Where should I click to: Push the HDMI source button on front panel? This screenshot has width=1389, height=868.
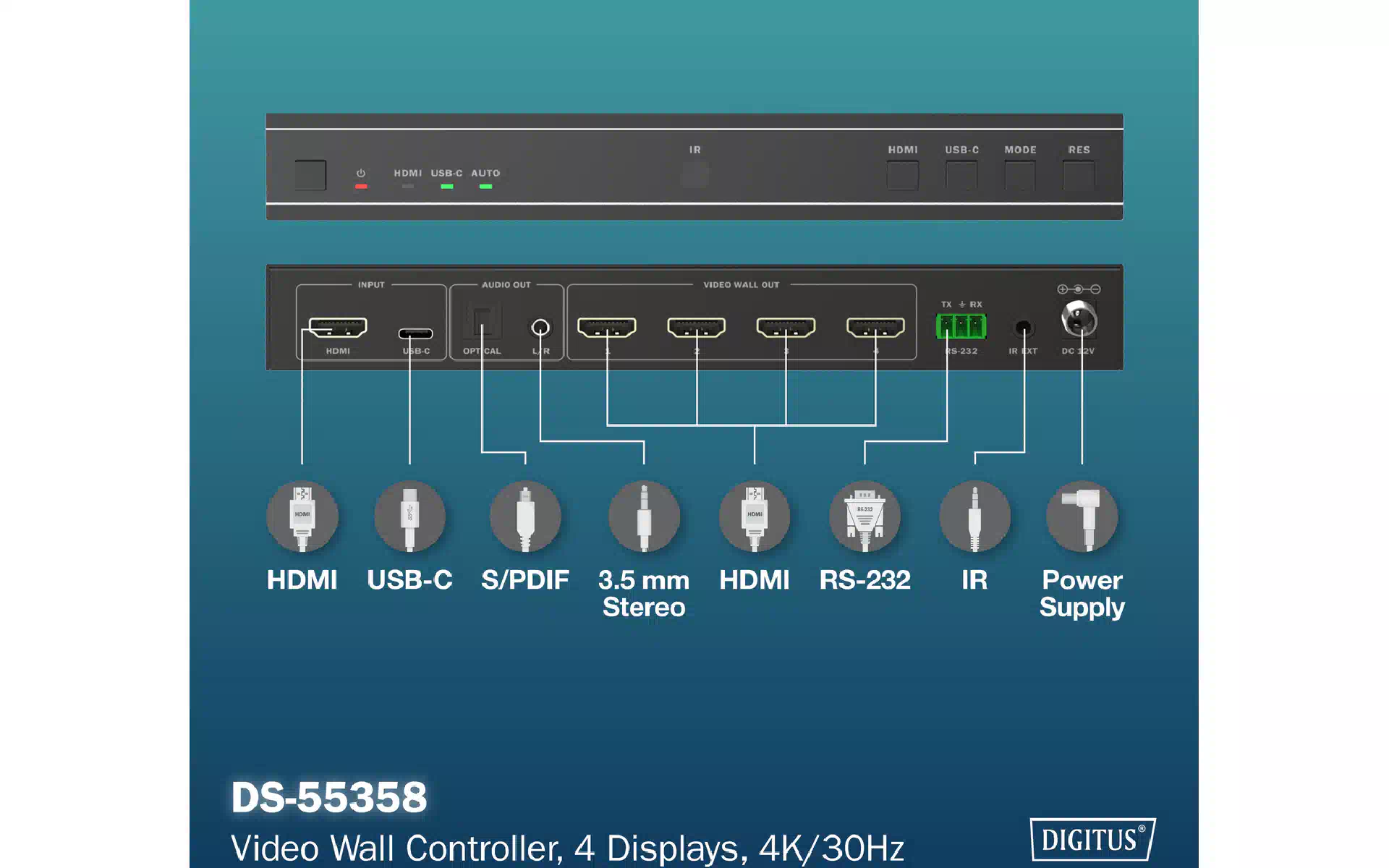pyautogui.click(x=903, y=175)
